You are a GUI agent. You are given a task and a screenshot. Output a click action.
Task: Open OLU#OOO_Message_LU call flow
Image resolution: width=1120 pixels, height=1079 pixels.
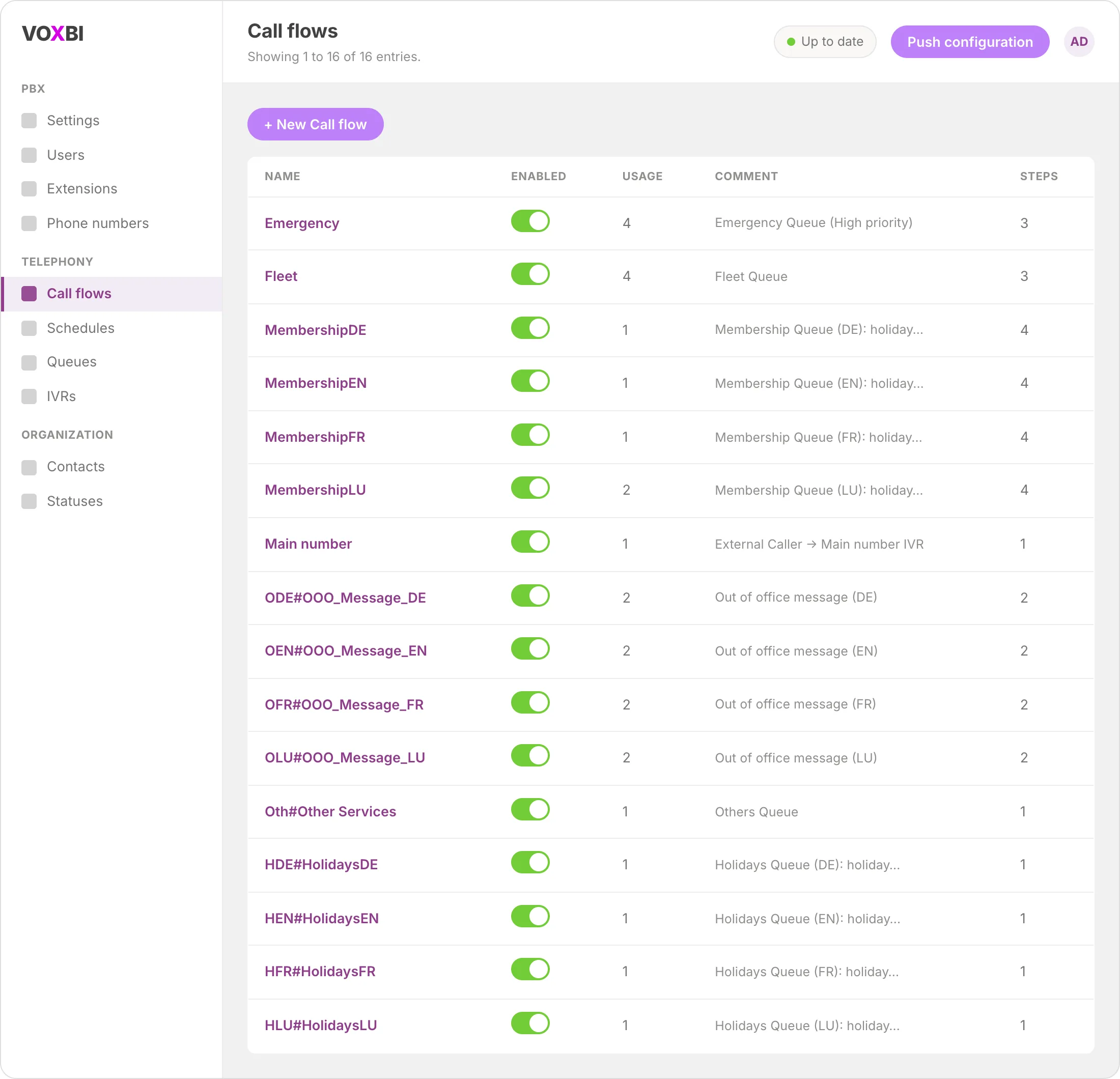[x=345, y=758]
